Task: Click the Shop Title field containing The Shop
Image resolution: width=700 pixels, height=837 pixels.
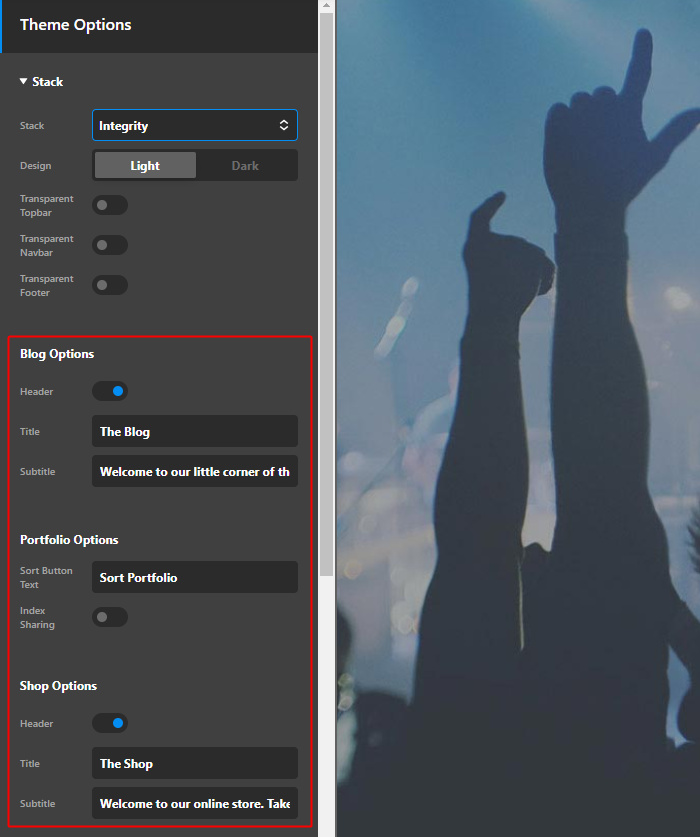Action: click(x=195, y=763)
